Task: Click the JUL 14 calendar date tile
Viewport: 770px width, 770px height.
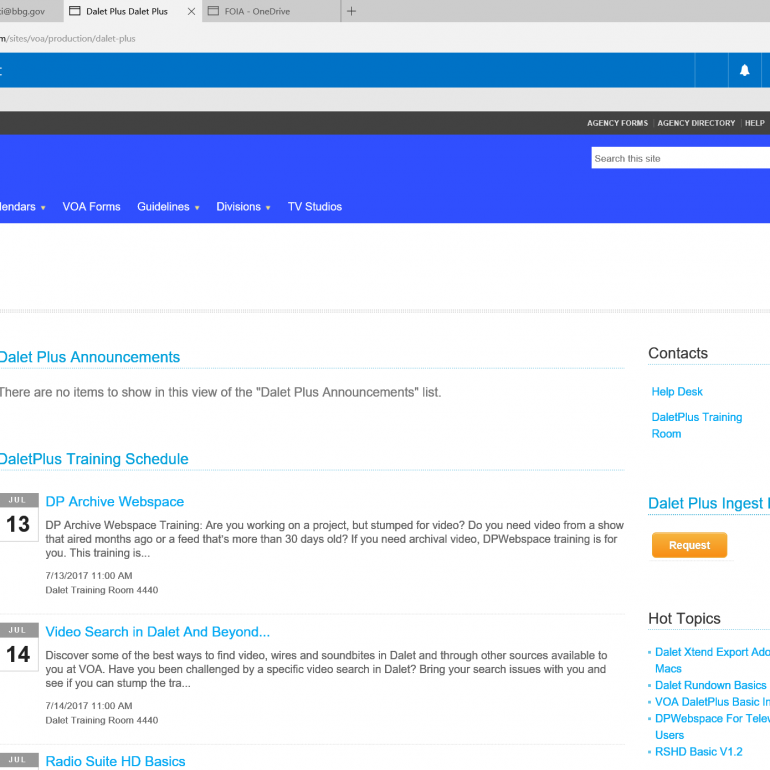Action: coord(19,647)
